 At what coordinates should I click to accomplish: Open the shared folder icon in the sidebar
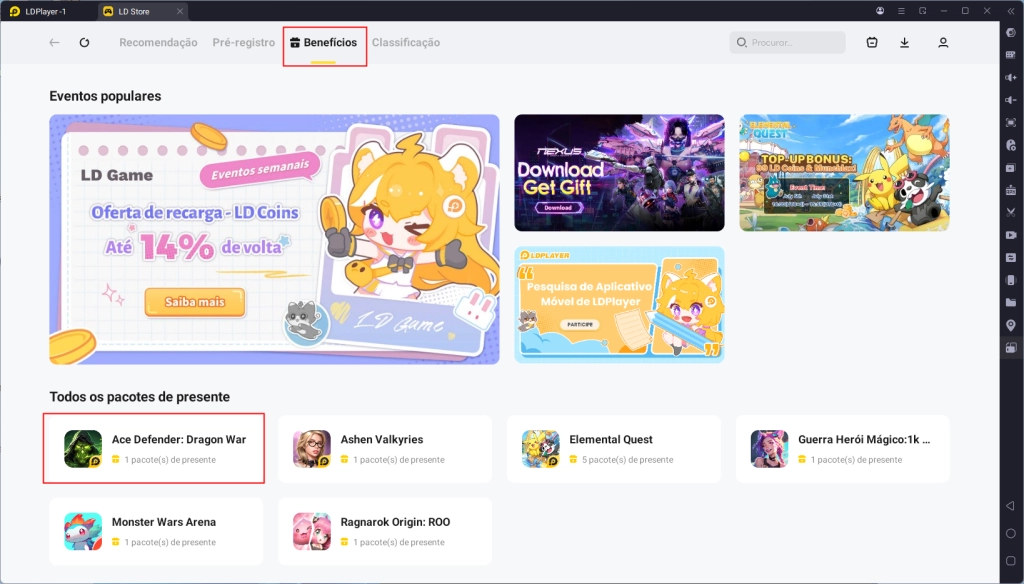tap(1010, 302)
